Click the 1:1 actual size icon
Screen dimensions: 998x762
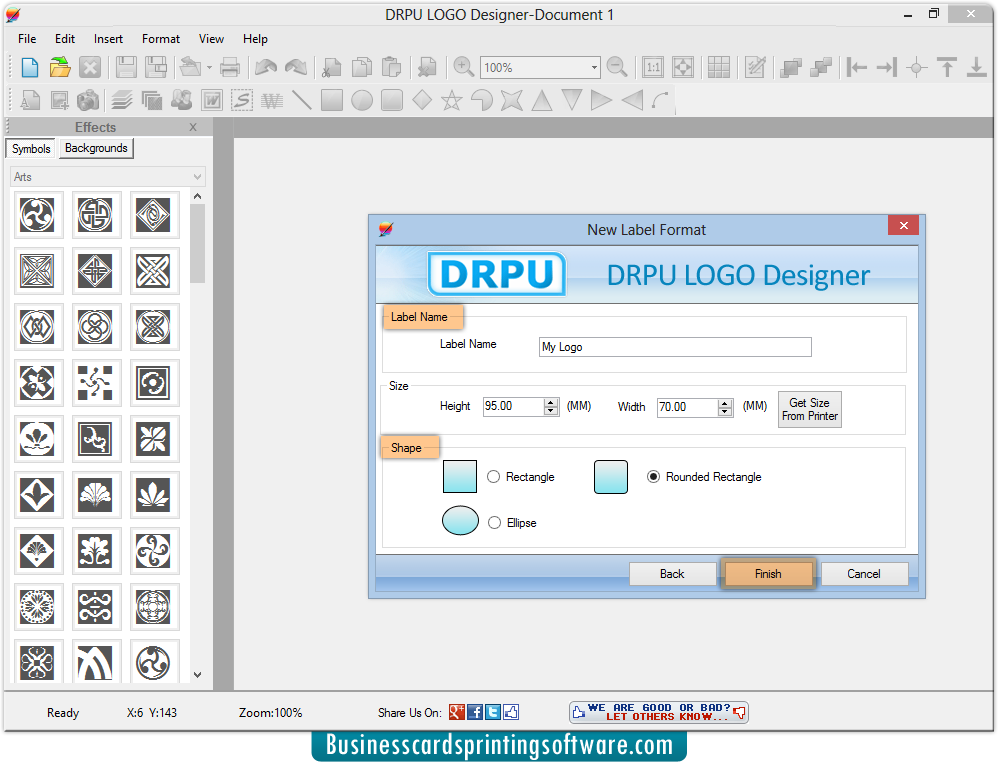[x=653, y=67]
